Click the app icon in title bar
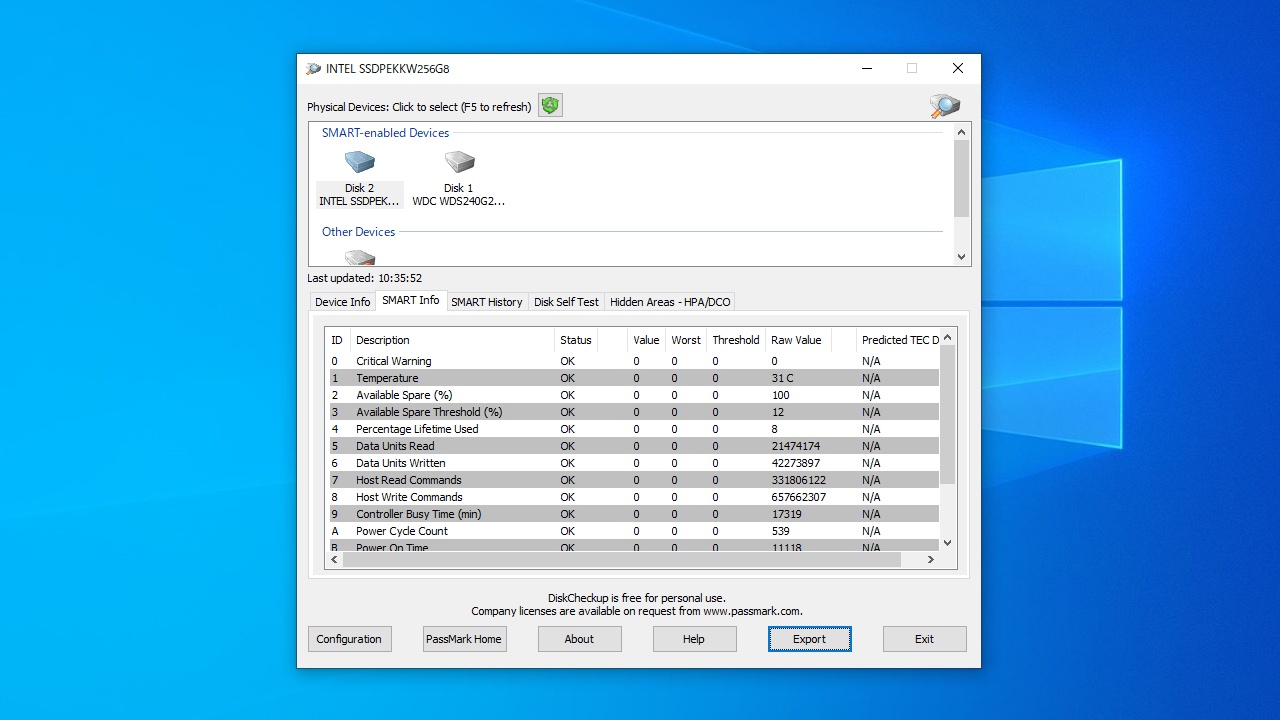Viewport: 1280px width, 720px height. pyautogui.click(x=314, y=69)
